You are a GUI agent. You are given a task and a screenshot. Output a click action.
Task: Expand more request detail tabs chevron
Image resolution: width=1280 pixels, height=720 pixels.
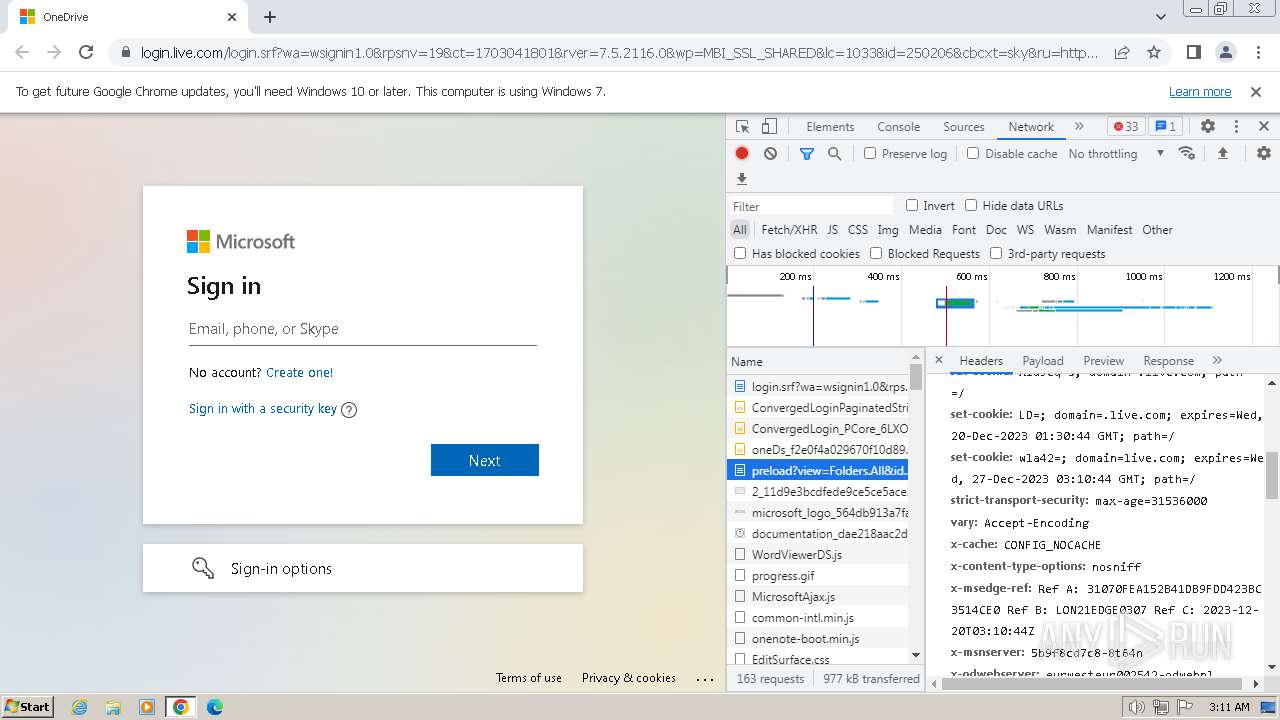pos(1217,360)
